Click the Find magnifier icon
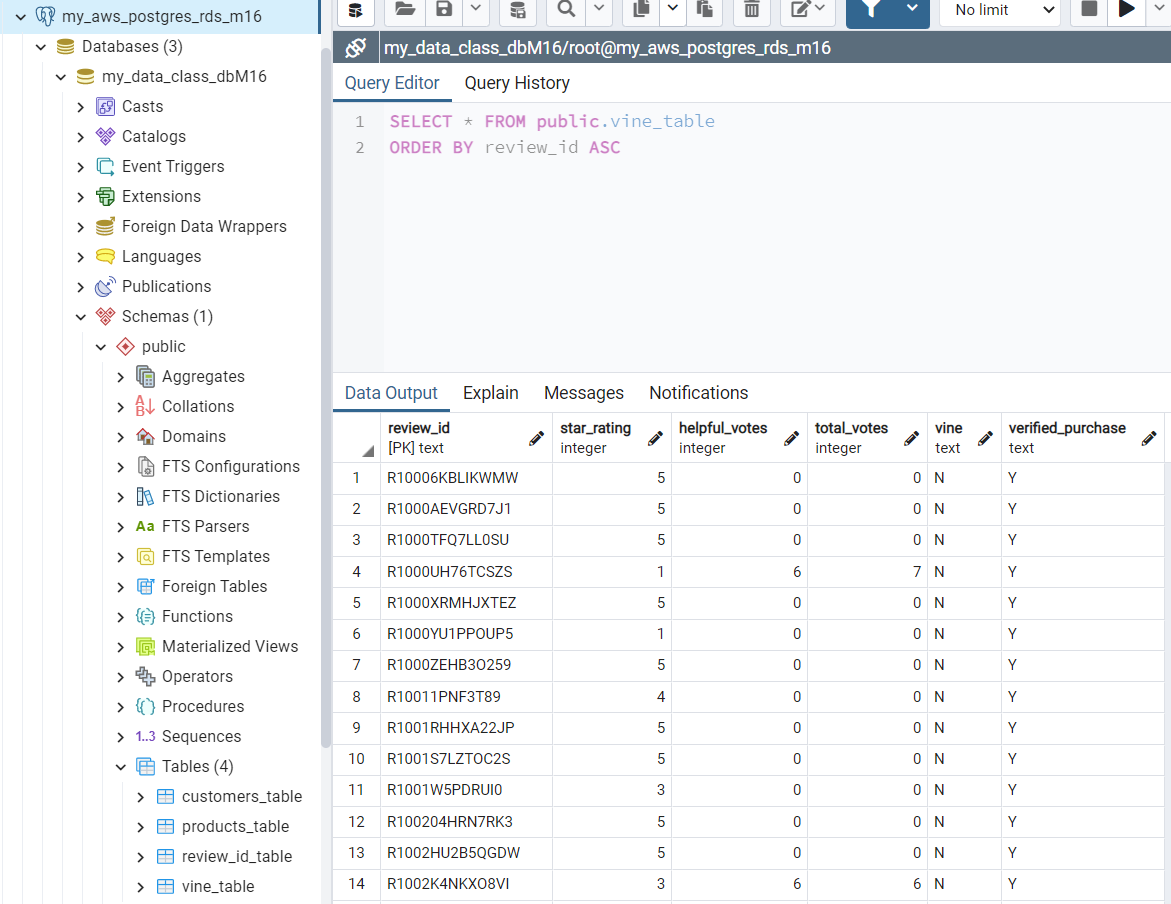 coord(566,10)
